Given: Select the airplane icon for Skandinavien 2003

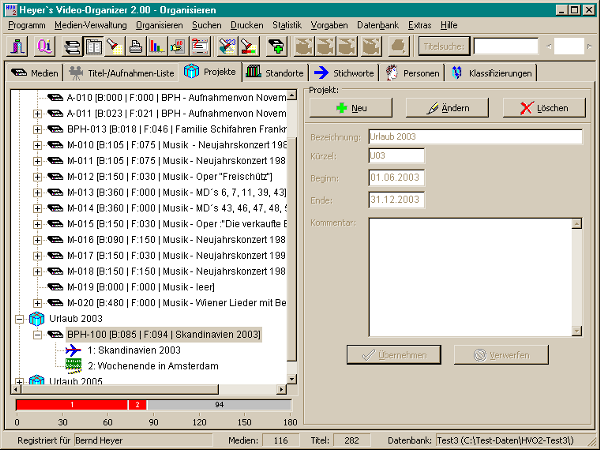Looking at the screenshot, I should point(73,350).
